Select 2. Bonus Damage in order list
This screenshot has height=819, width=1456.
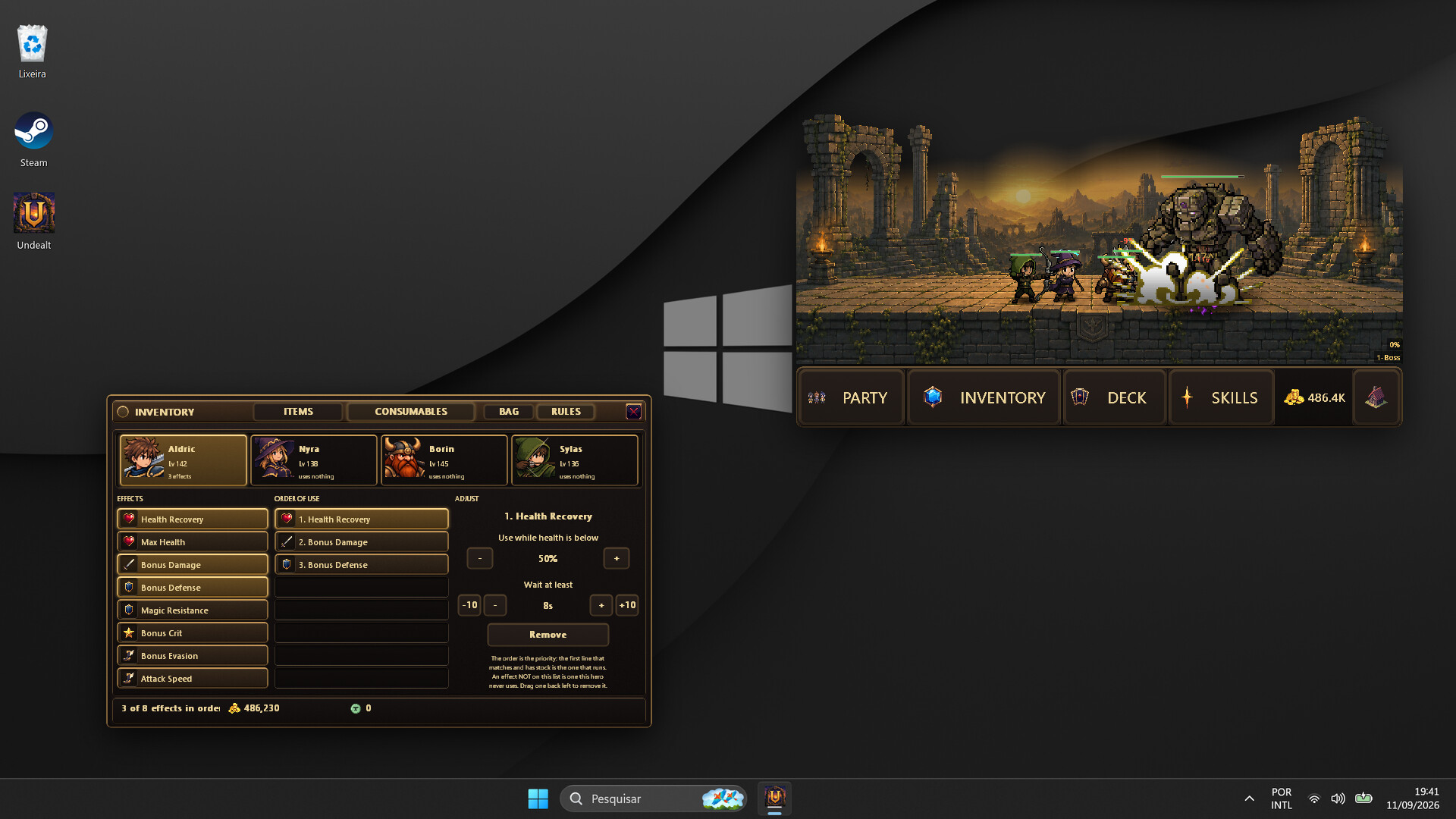[x=362, y=542]
